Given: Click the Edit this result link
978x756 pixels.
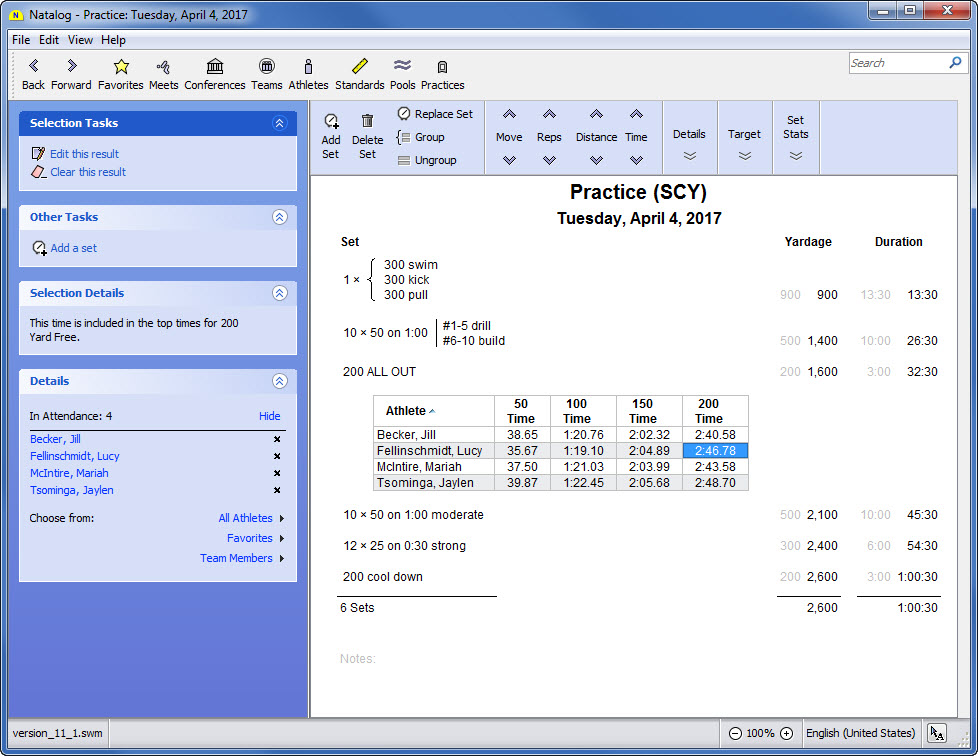Looking at the screenshot, I should pyautogui.click(x=84, y=154).
